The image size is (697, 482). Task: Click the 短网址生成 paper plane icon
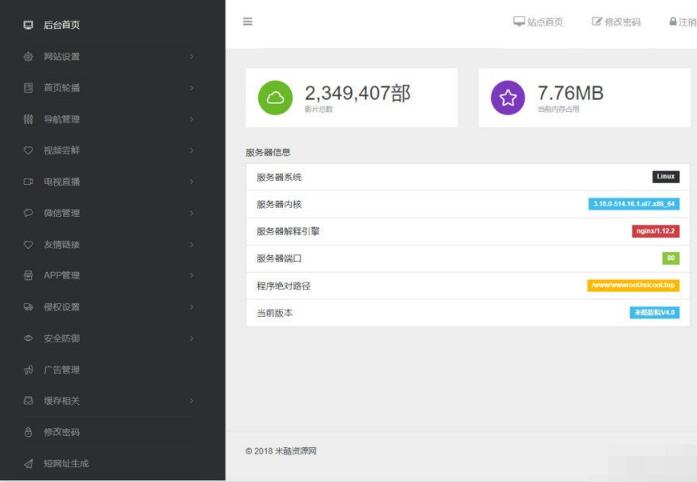[28, 463]
